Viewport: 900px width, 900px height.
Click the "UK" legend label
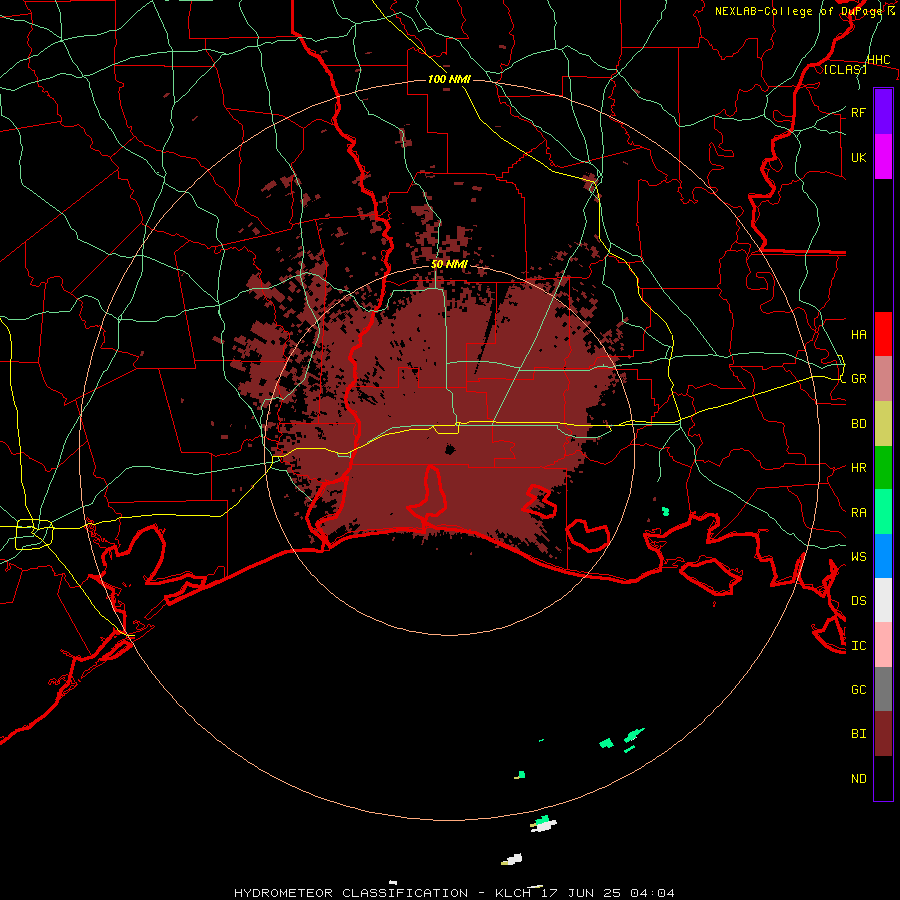tap(858, 158)
